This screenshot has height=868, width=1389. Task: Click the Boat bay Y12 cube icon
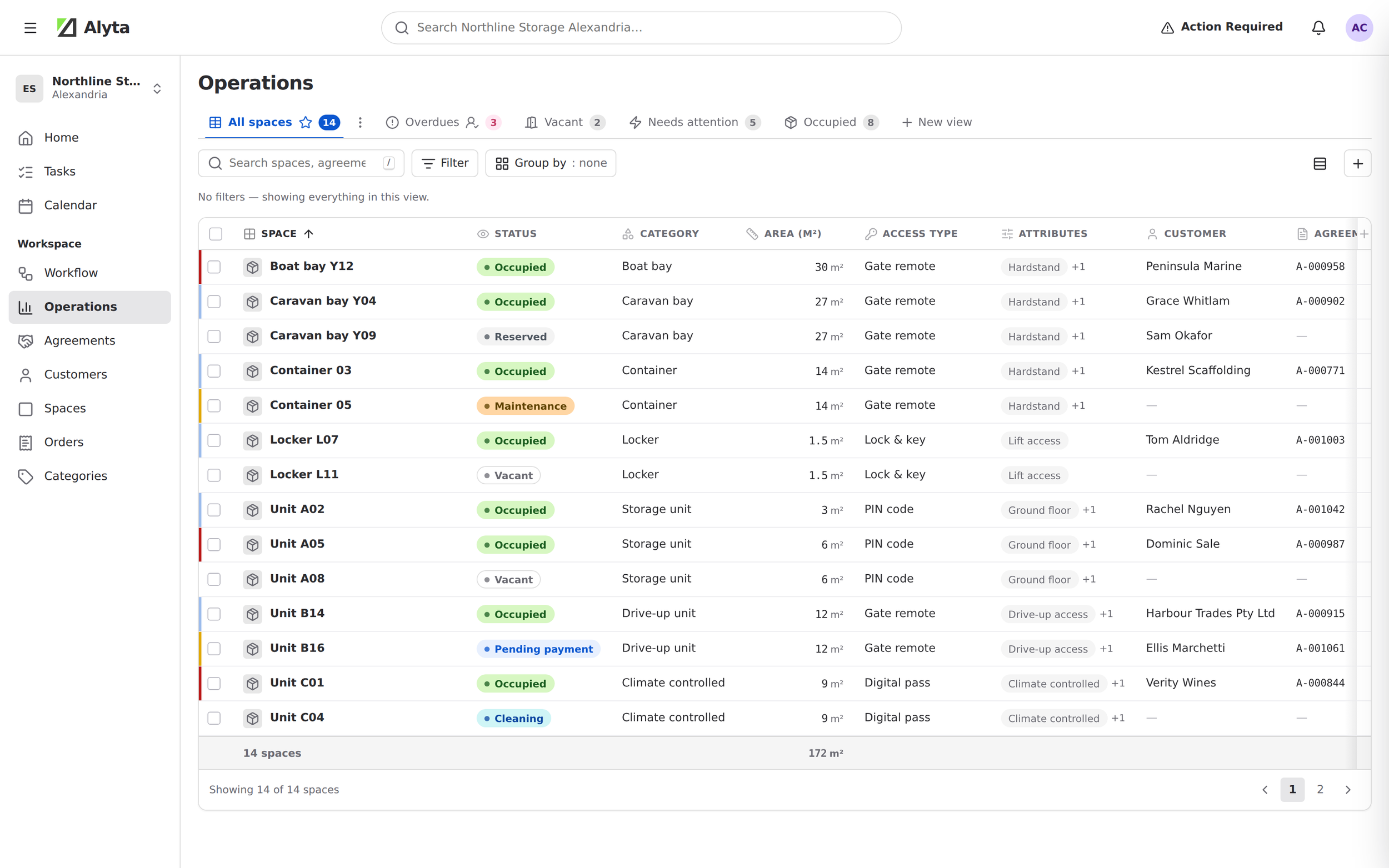pos(253,267)
